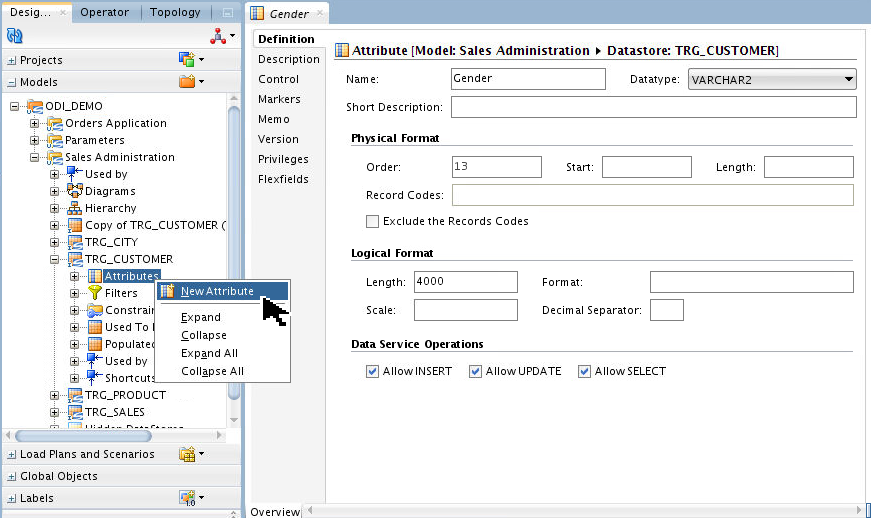The image size is (871, 518).
Task: Open the Privileges side tab
Action: [x=283, y=159]
